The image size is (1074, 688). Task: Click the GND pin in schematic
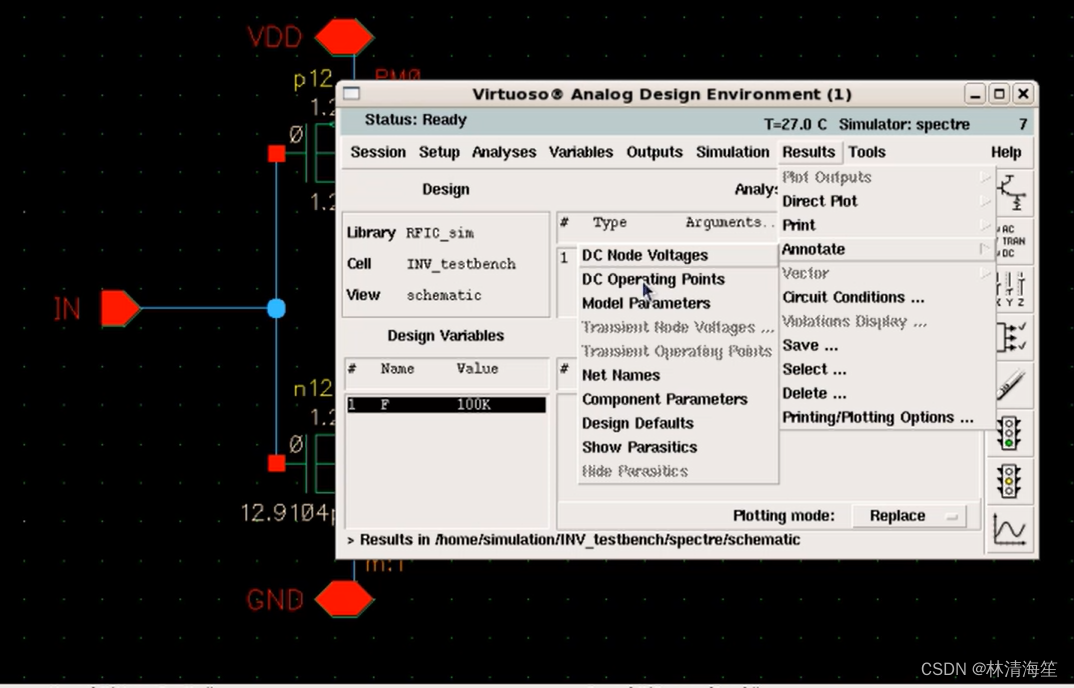(344, 599)
